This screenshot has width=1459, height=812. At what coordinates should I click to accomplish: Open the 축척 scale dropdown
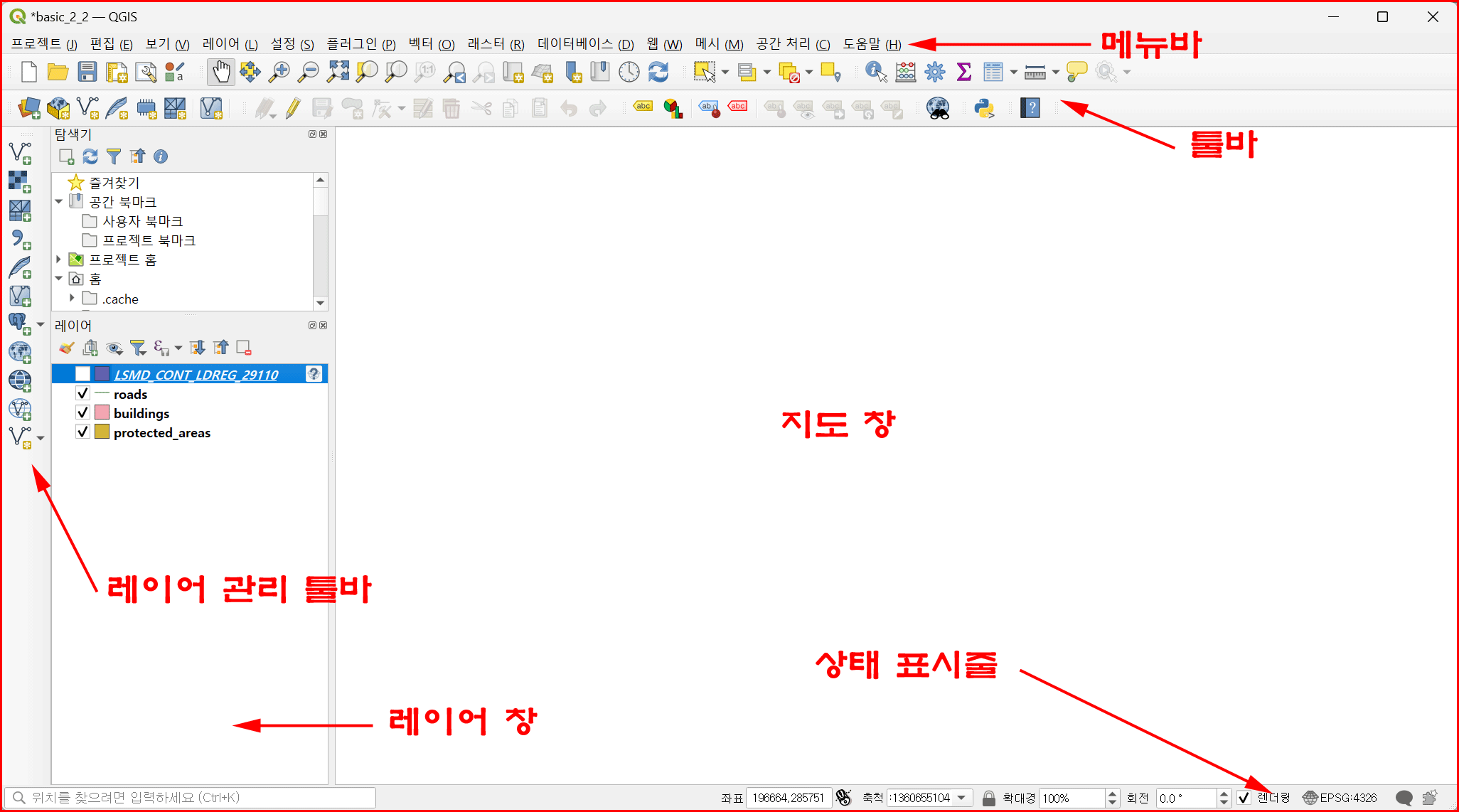(961, 798)
